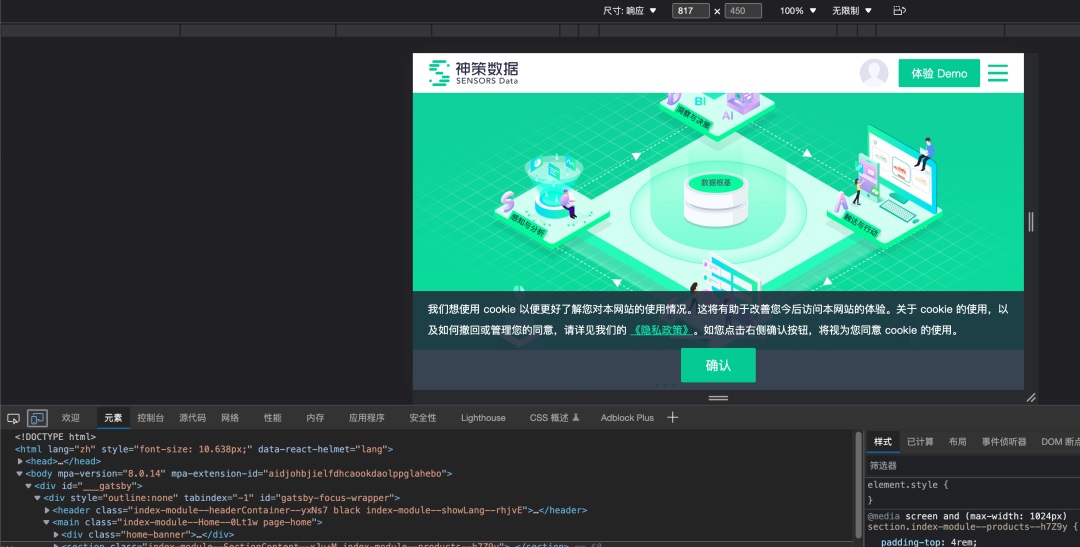1080x547 pixels.
Task: Click the user avatar icon
Action: point(874,73)
